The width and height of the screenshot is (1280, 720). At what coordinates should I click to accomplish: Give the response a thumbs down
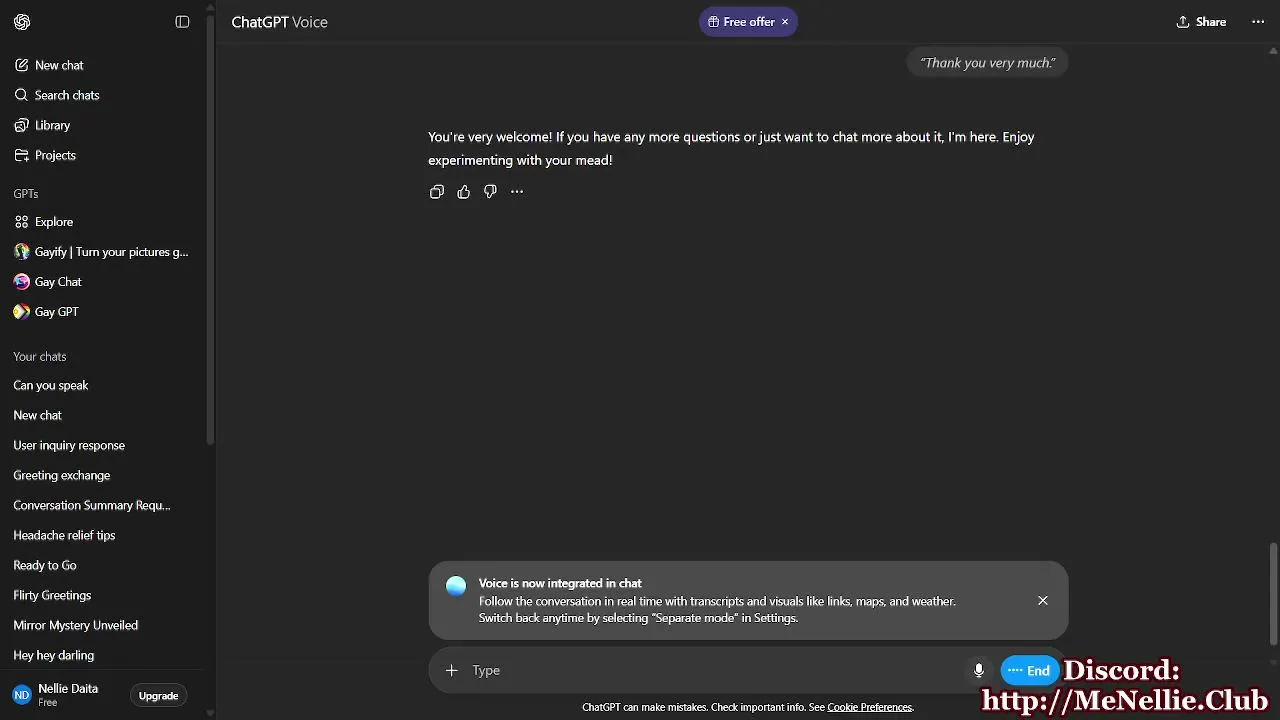pyautogui.click(x=490, y=192)
